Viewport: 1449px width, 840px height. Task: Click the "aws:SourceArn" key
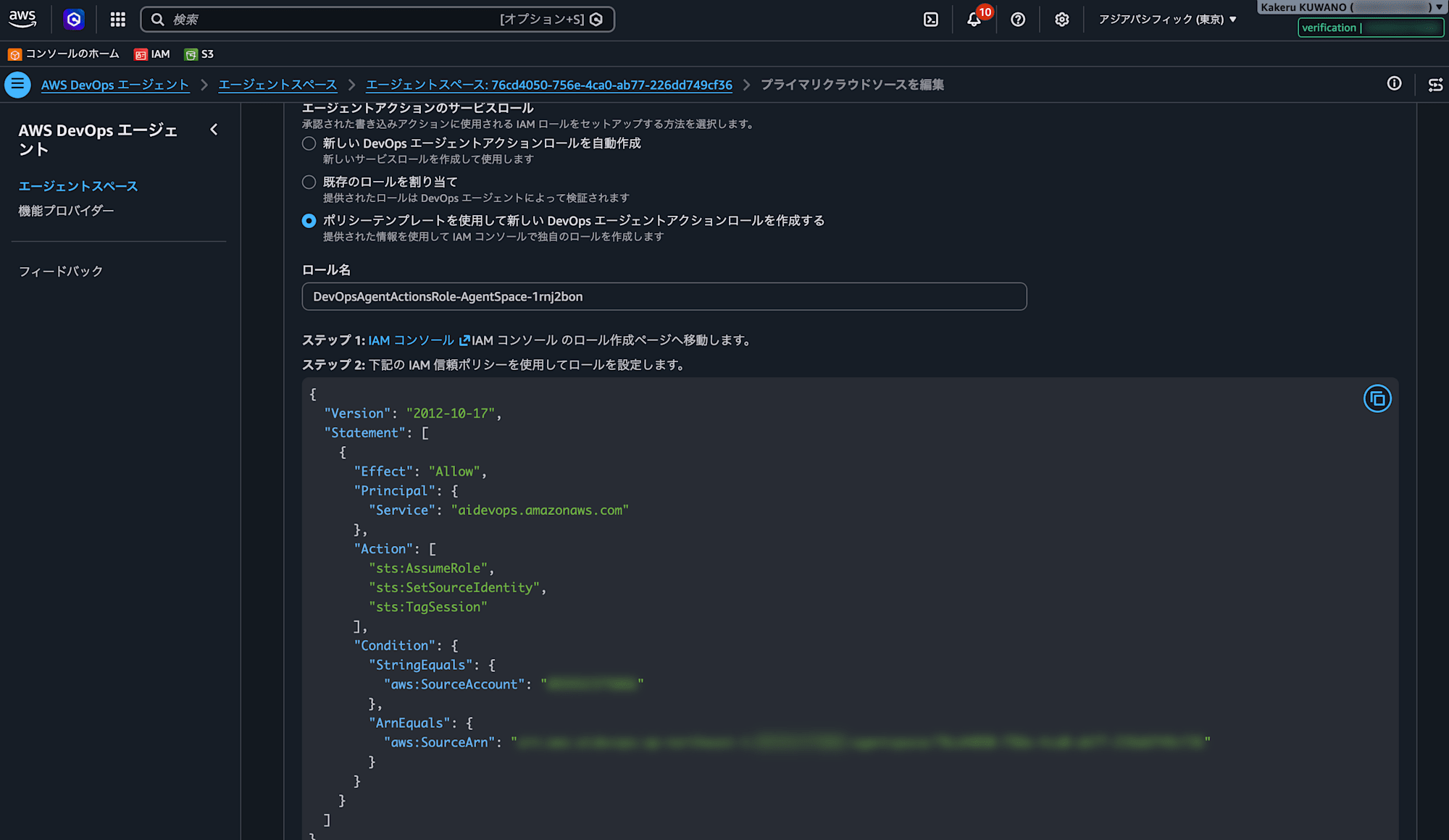[440, 743]
